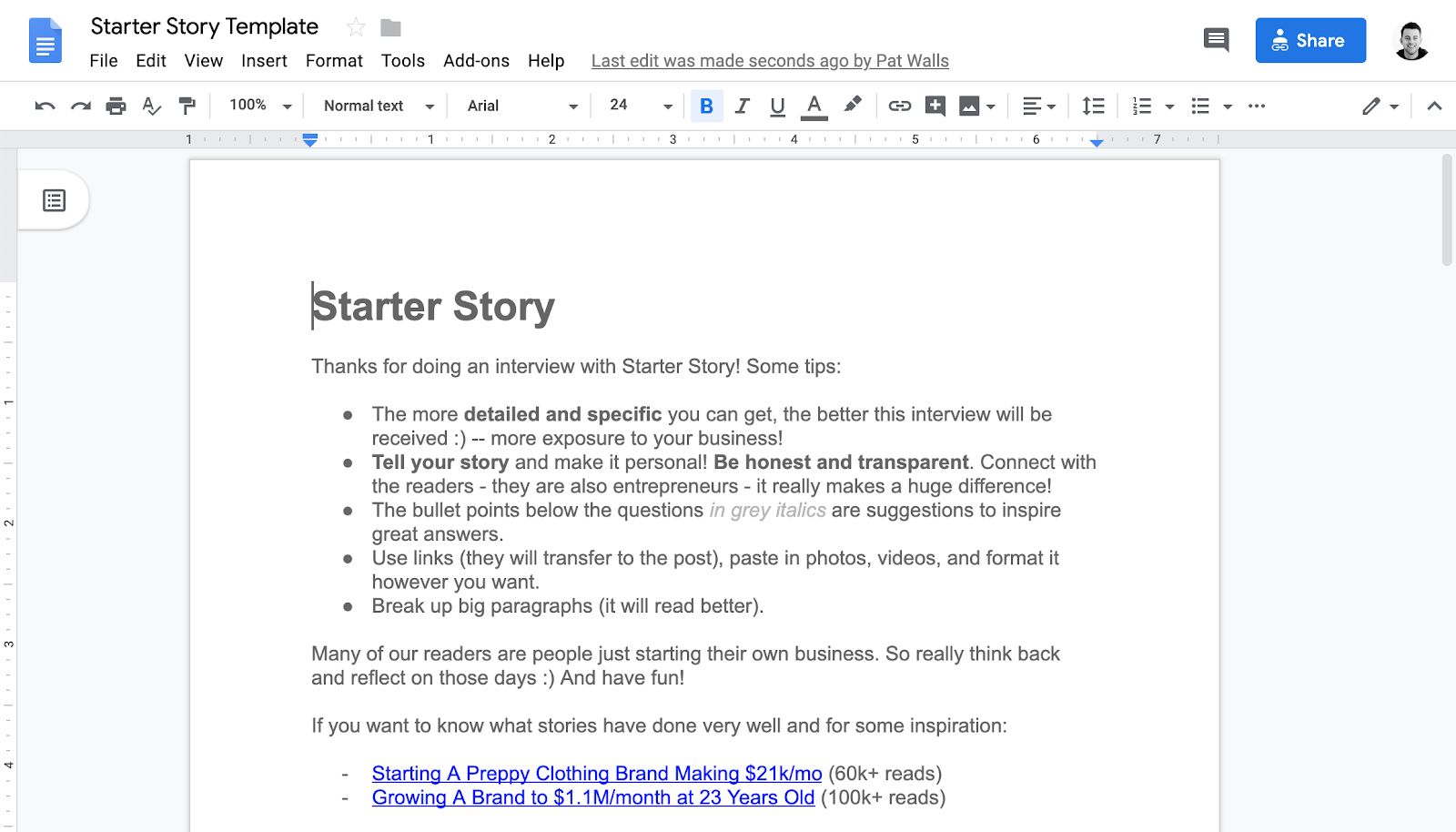Run spelling and grammar check icon
Image resolution: width=1456 pixels, height=832 pixels.
click(x=152, y=106)
